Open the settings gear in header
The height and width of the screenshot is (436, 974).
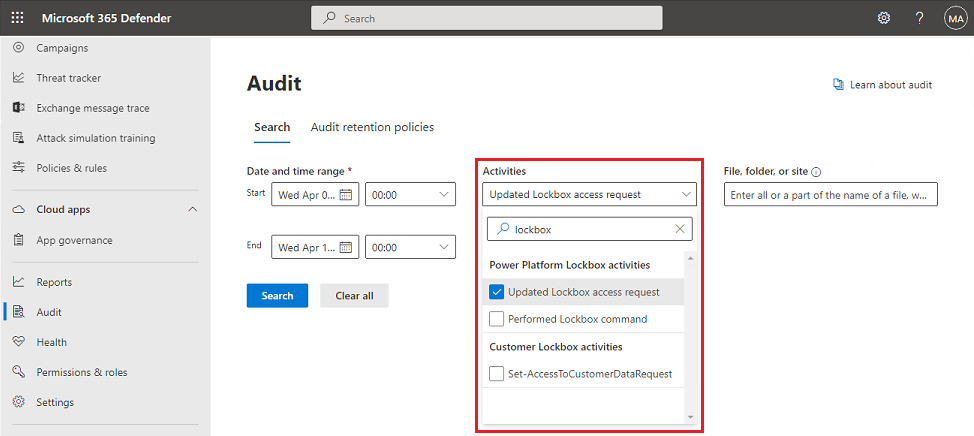pyautogui.click(x=884, y=18)
